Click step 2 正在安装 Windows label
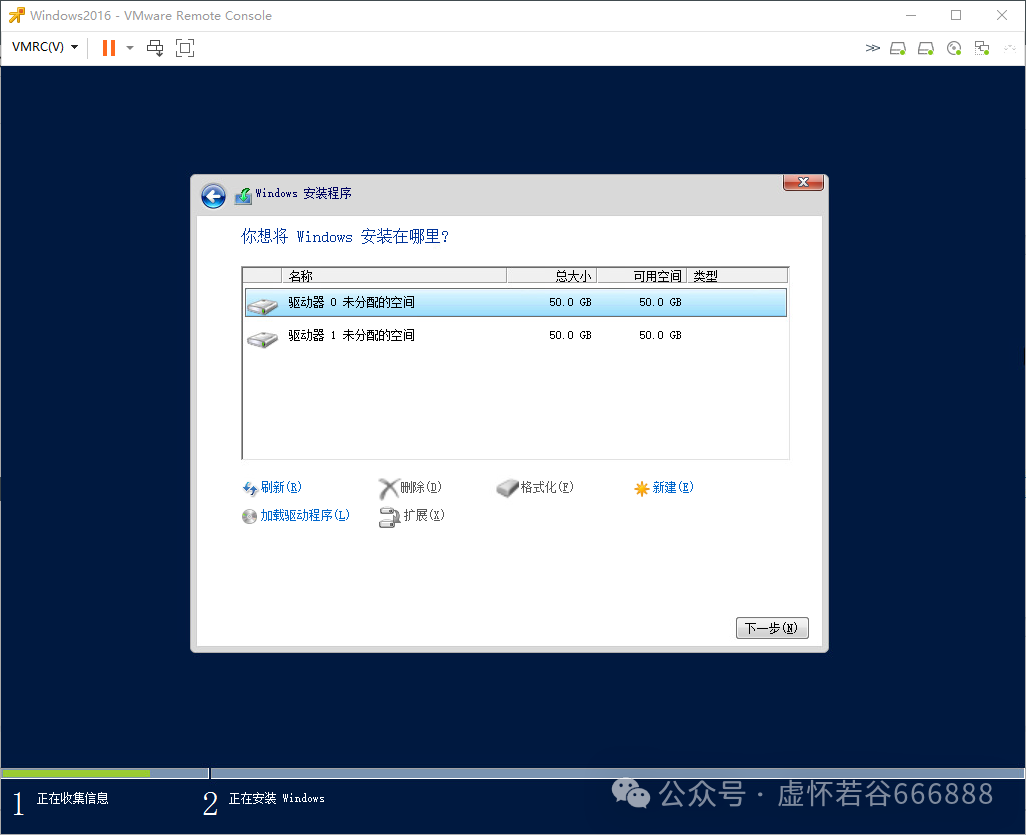1026x835 pixels. pyautogui.click(x=276, y=798)
